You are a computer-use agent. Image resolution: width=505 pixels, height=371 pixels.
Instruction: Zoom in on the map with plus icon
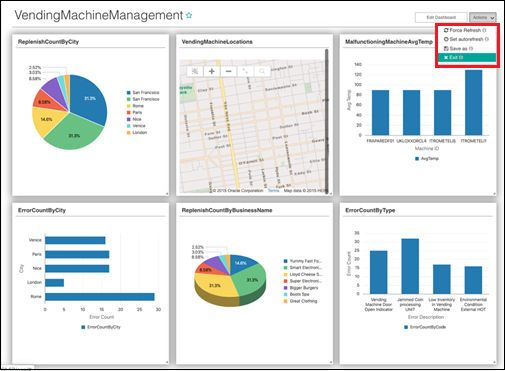[x=212, y=71]
